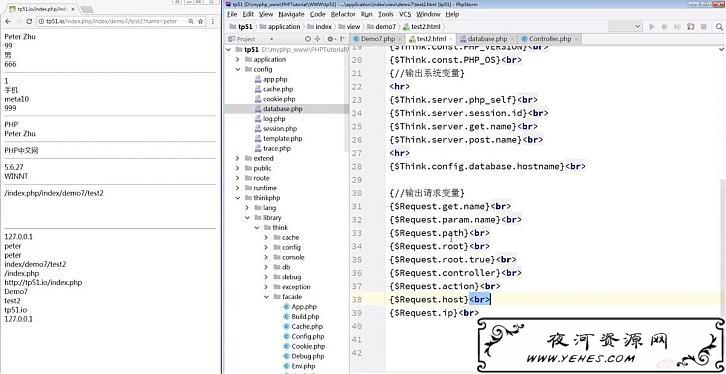The height and width of the screenshot is (374, 726).
Task: Open the Refactor menu
Action: (x=343, y=14)
